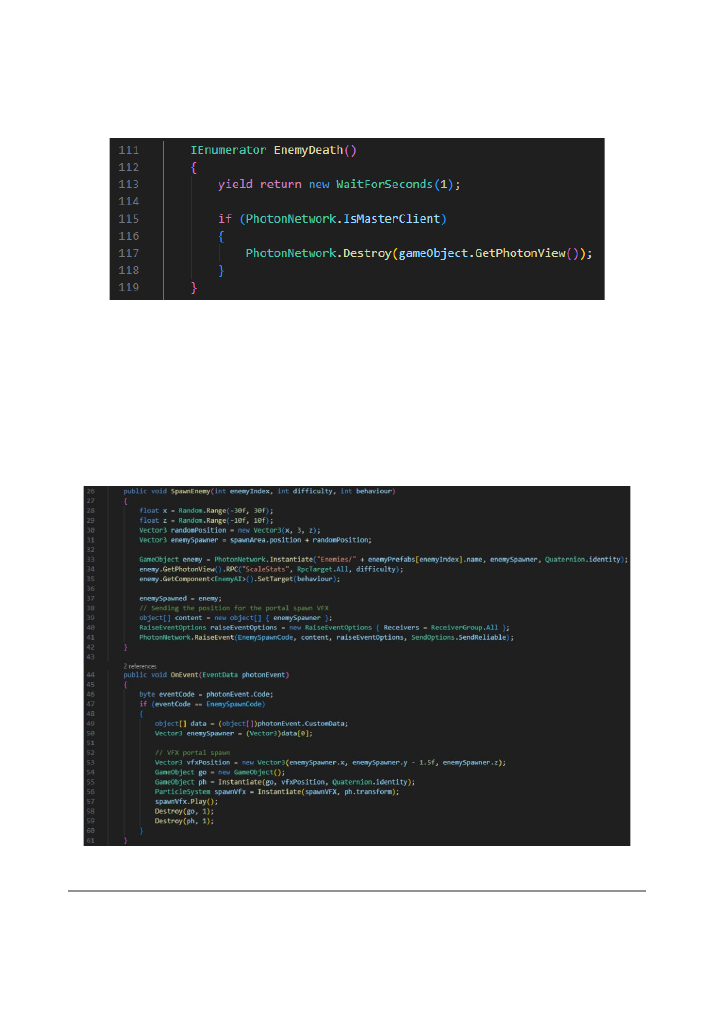715x1011 pixels.
Task: Click 'SpawnEnemy' method name on line 26
Action: coord(190,491)
